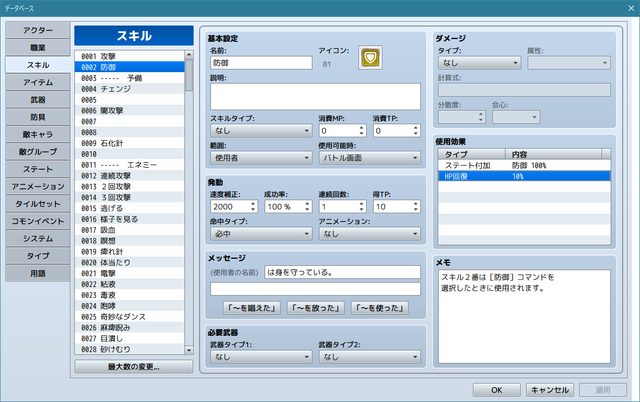The image size is (640, 402).
Task: Open the アクター tab
Action: click(38, 30)
